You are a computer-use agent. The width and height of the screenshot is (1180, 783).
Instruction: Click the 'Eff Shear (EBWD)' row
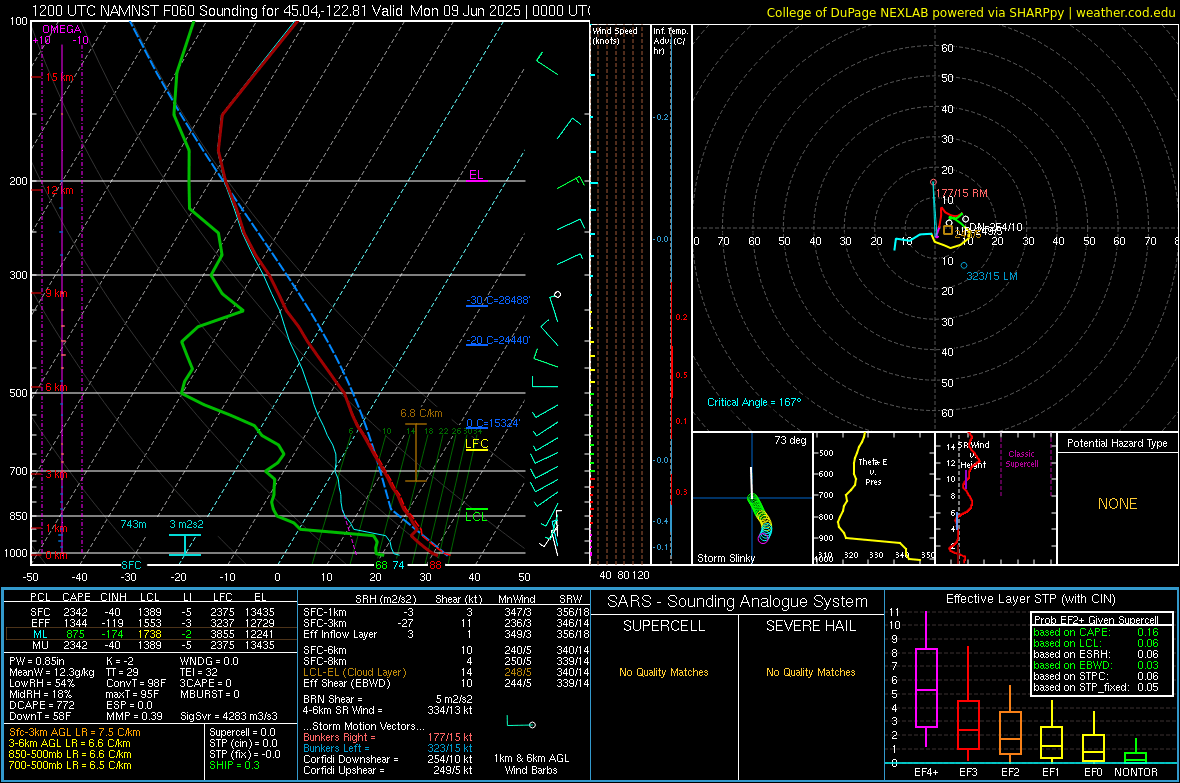tap(446, 684)
